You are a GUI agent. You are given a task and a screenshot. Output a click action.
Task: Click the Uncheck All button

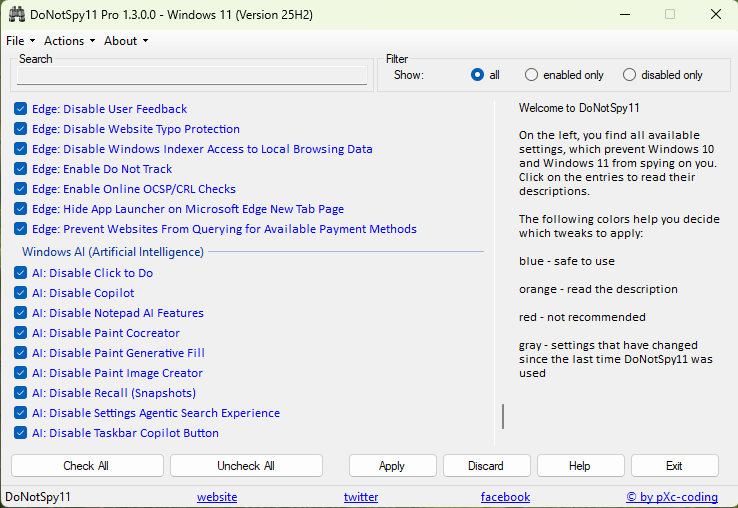[x=246, y=466]
